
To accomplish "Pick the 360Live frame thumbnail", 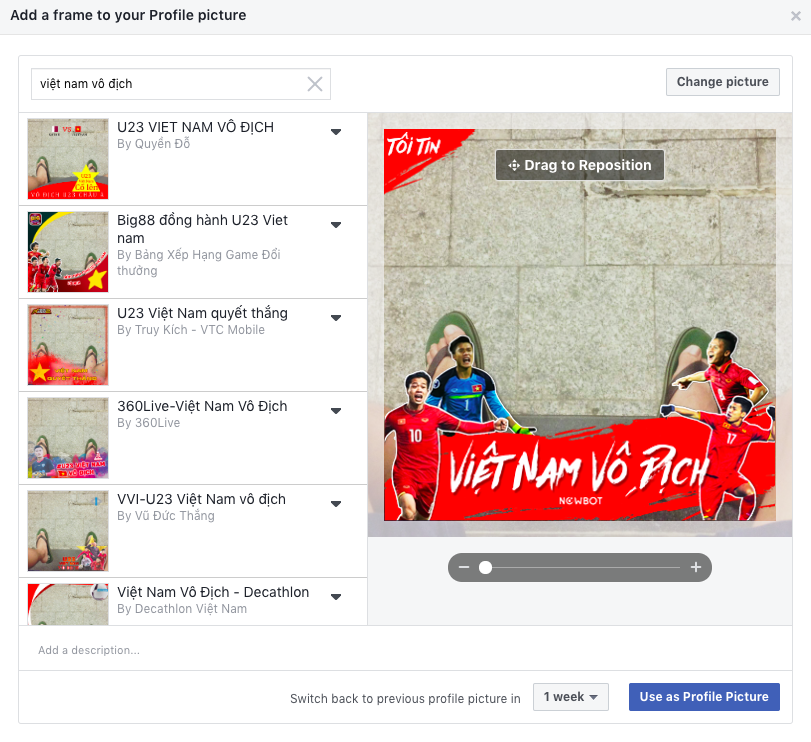I will point(68,438).
